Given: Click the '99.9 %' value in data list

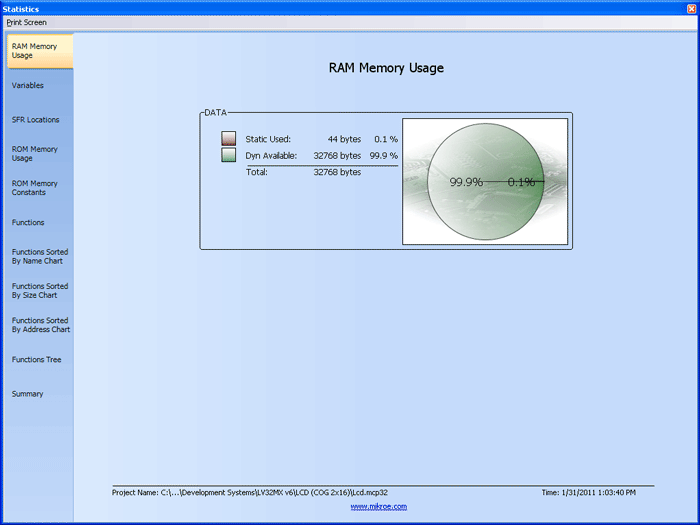Looking at the screenshot, I should click(x=383, y=156).
